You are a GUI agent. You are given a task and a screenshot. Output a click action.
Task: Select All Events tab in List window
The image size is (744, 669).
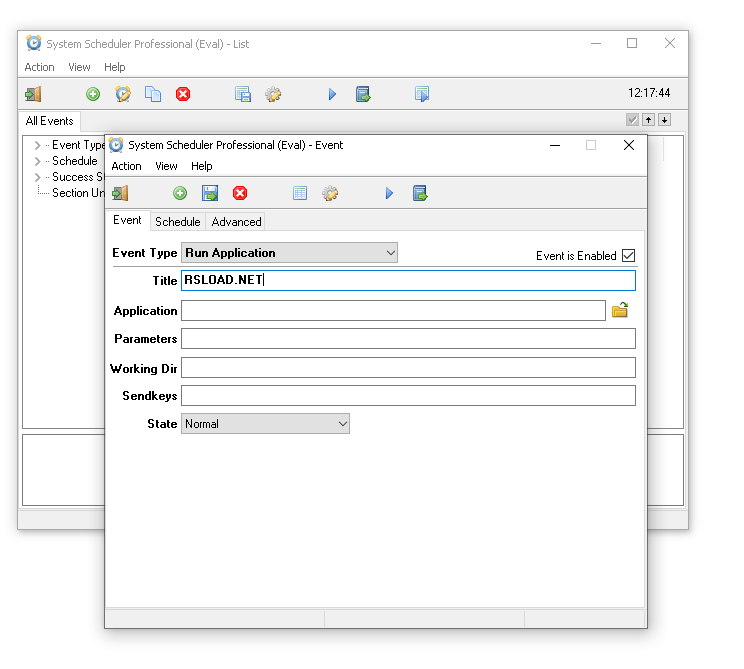[x=49, y=121]
